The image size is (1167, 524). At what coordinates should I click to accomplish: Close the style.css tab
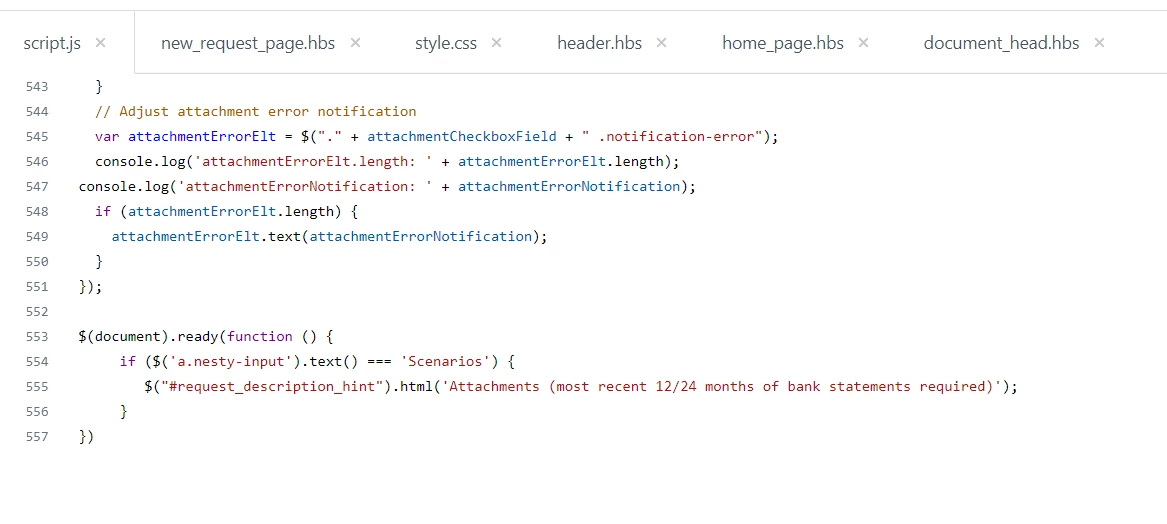[496, 42]
